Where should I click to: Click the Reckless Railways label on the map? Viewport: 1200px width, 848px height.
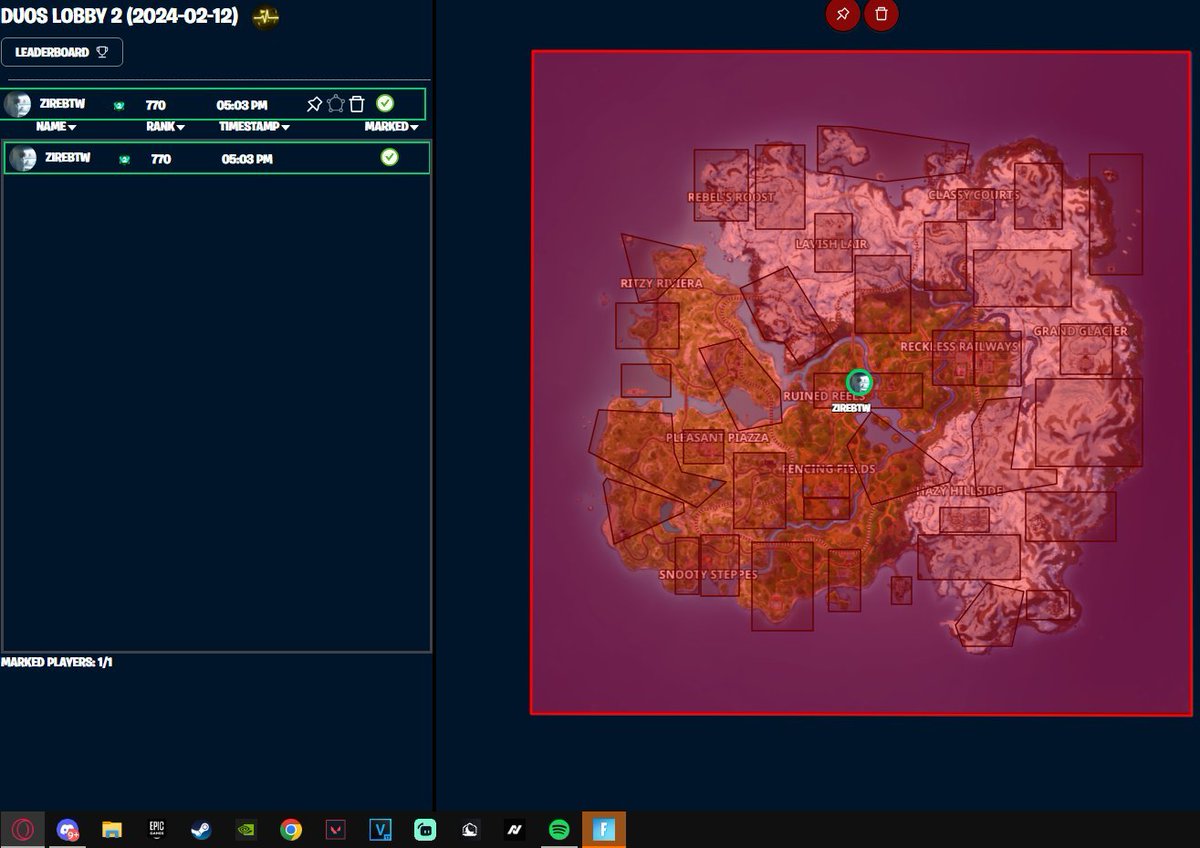959,347
